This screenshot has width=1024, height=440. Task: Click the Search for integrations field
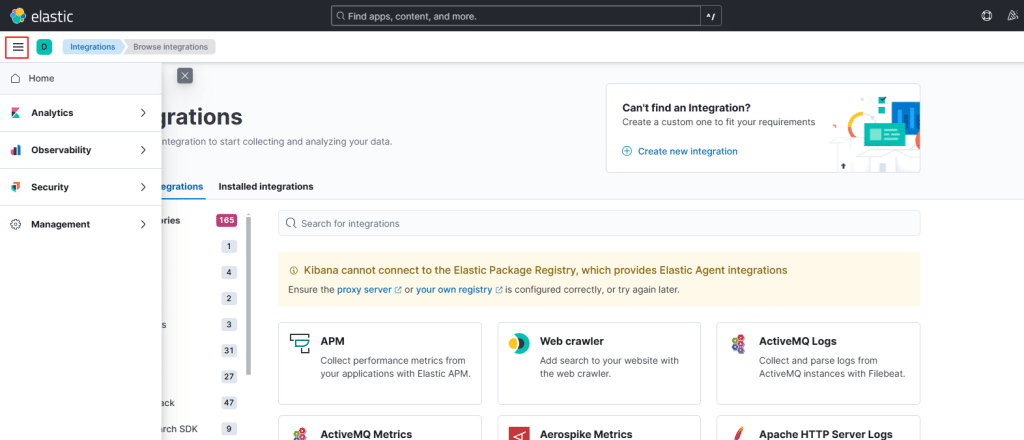[598, 223]
